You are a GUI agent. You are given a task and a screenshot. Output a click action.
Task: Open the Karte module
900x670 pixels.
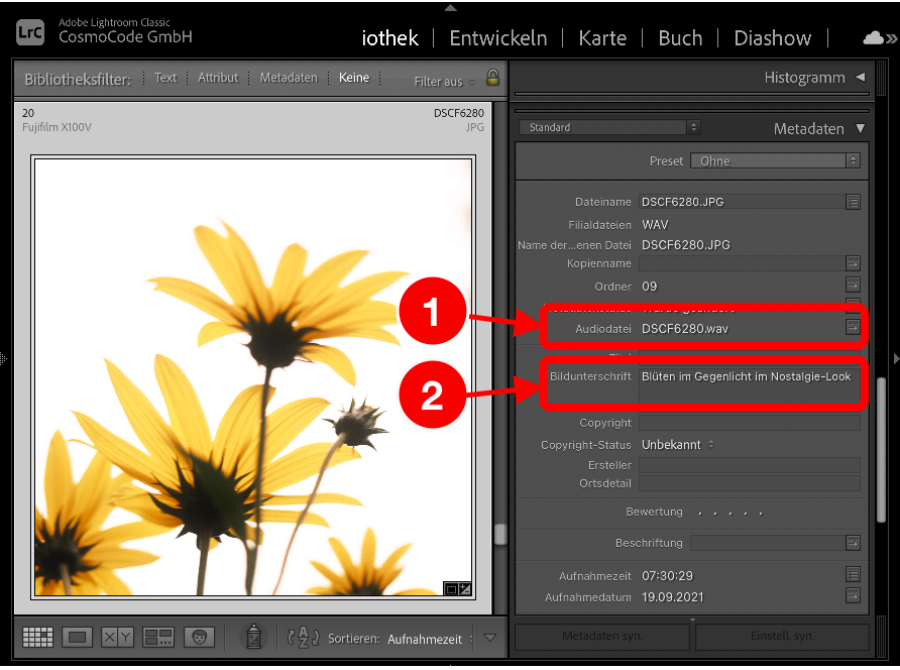point(603,38)
